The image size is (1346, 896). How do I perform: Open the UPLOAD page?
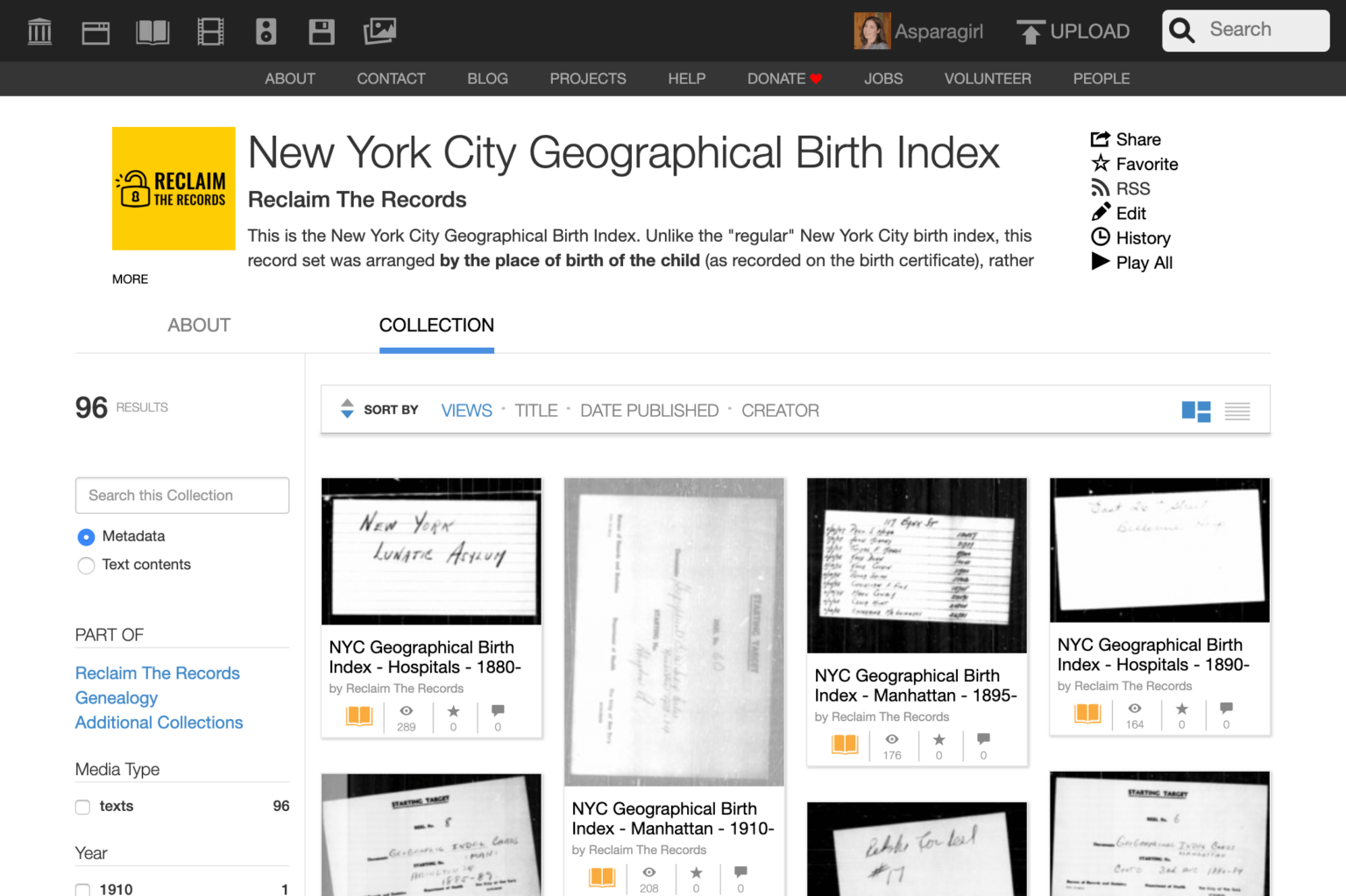pyautogui.click(x=1073, y=31)
